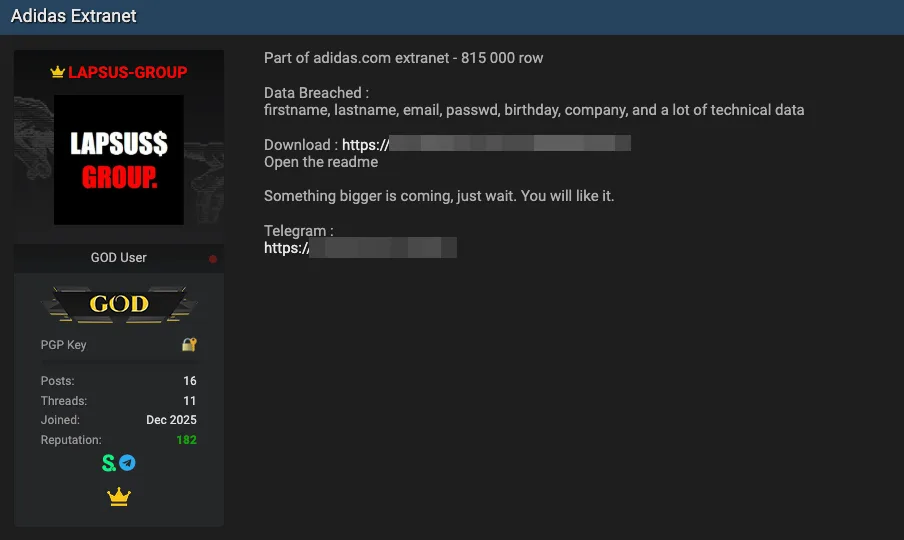Viewport: 904px width, 540px height.
Task: Click the 'Data Breached' text line
Action: click(x=316, y=93)
